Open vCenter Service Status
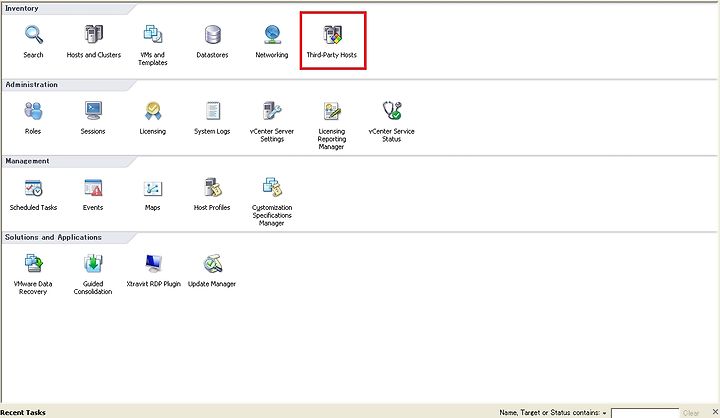 (392, 111)
